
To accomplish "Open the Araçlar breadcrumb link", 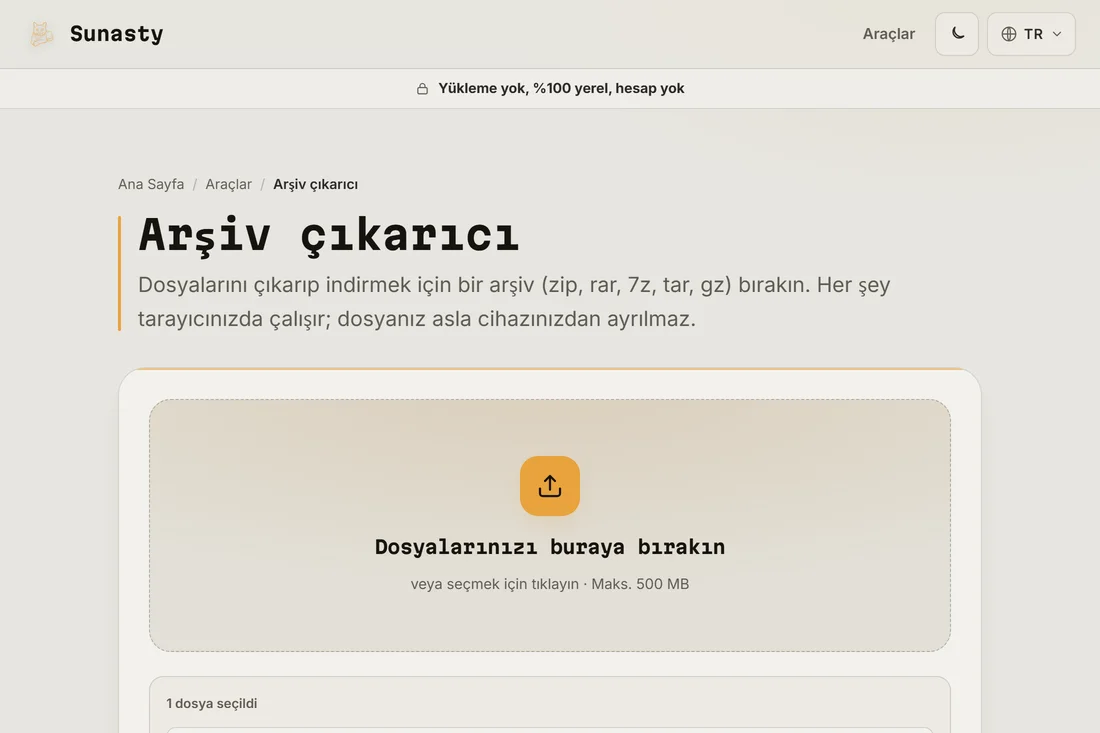I will 228,184.
